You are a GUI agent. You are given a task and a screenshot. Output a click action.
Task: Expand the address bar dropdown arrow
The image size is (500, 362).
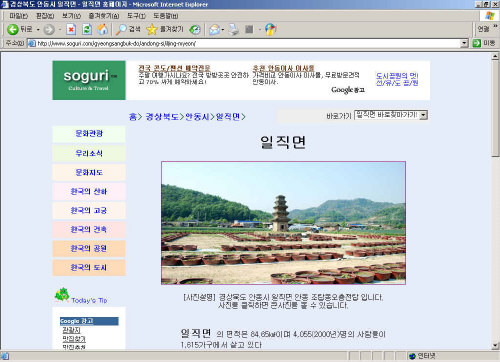(x=464, y=43)
